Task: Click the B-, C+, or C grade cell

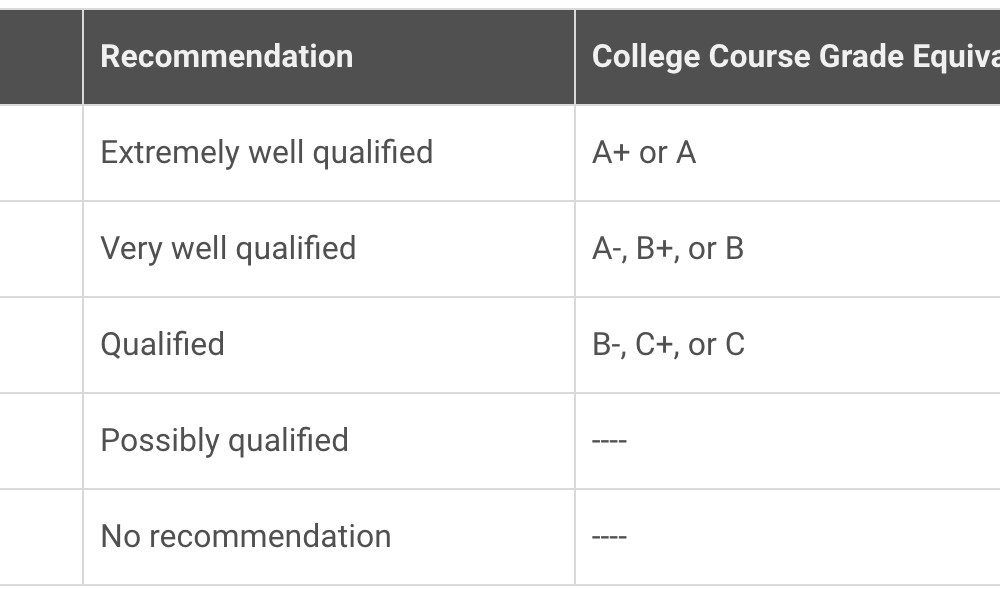Action: [x=788, y=345]
